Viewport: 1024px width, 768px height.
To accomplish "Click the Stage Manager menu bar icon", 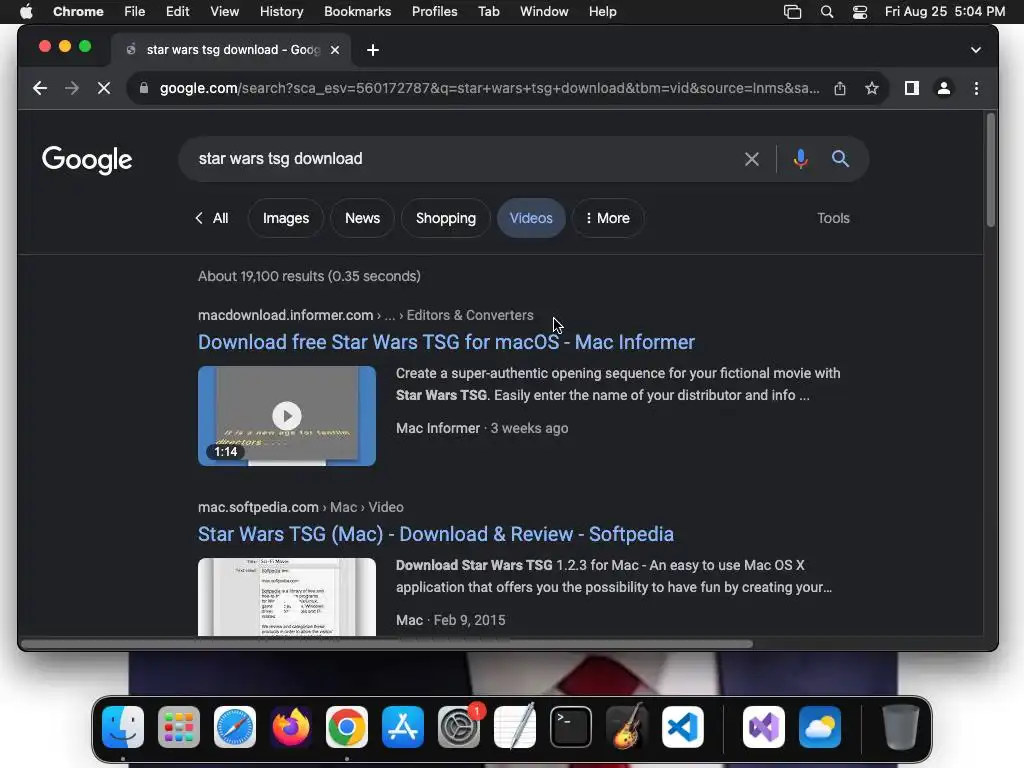I will click(x=792, y=12).
